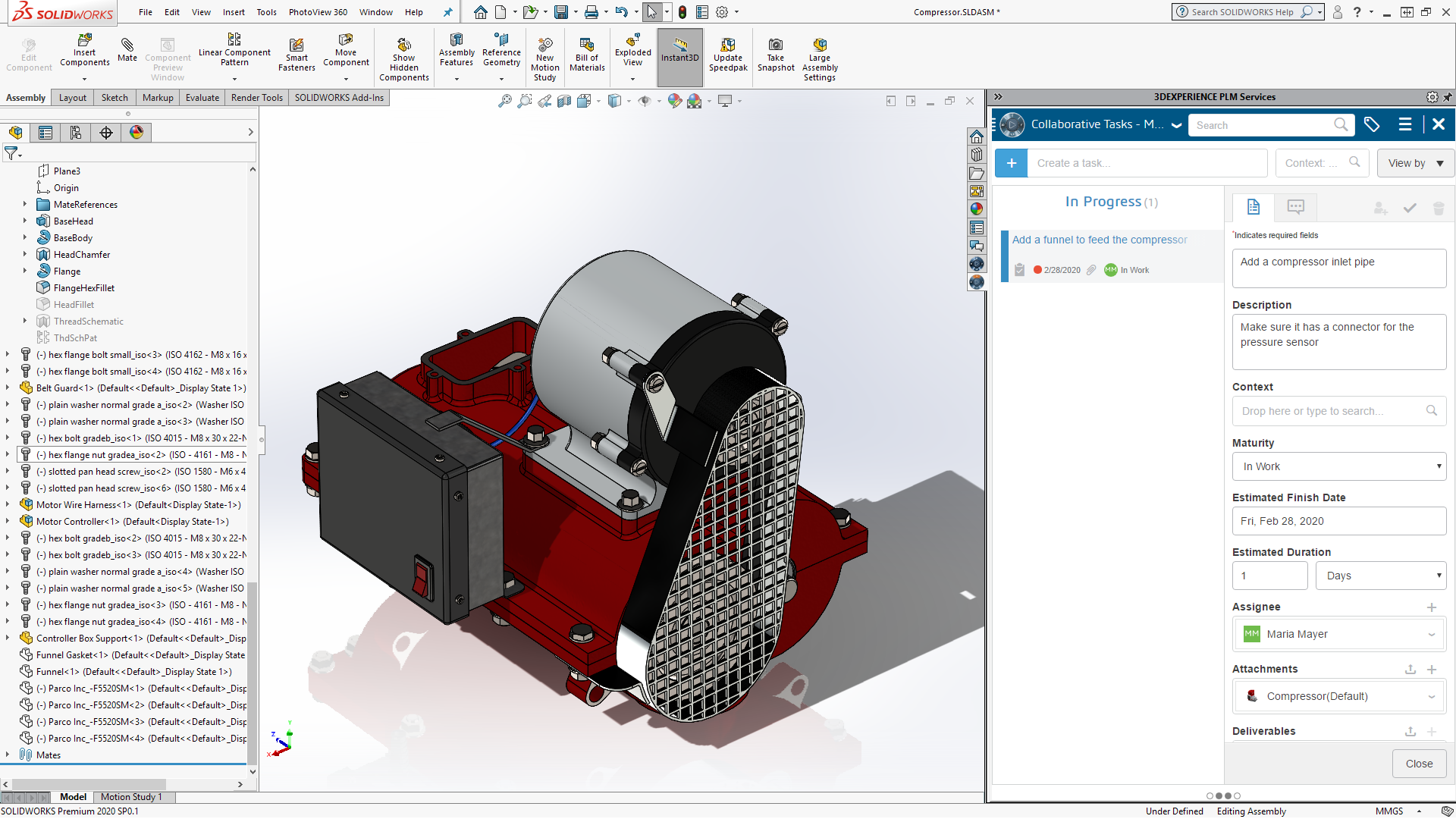The image size is (1456, 819).
Task: Click the Close button in the task panel
Action: [x=1419, y=764]
